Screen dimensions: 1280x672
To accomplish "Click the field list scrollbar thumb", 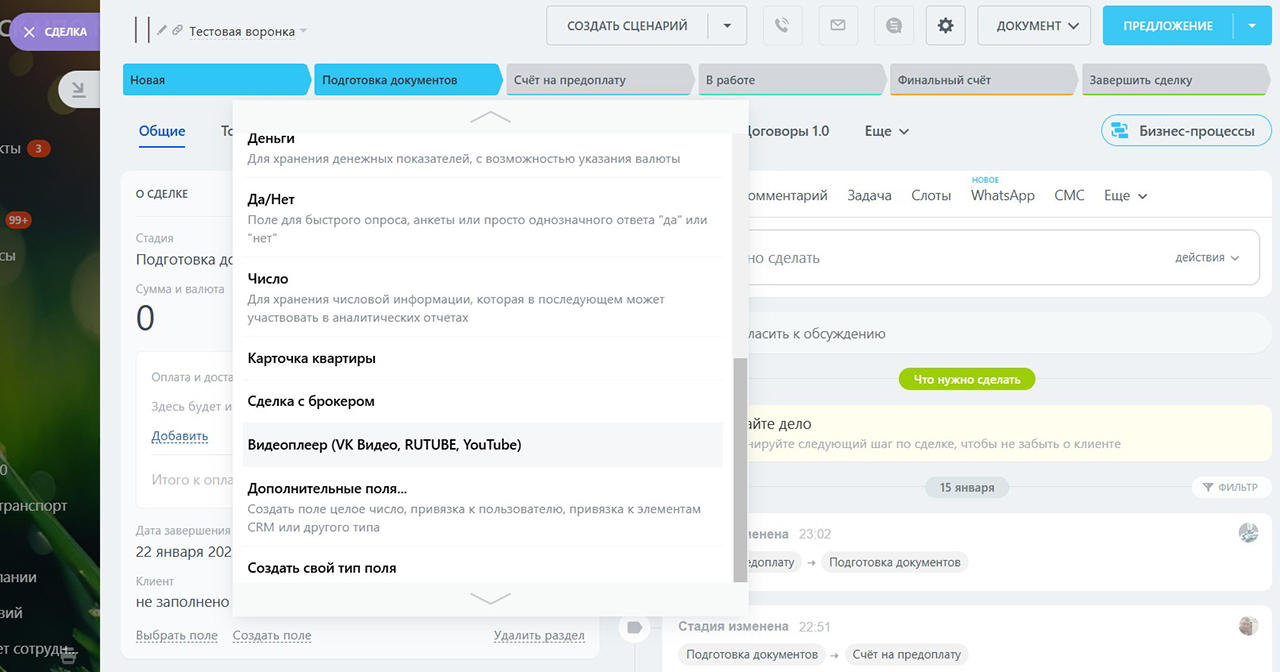I will tap(740, 470).
